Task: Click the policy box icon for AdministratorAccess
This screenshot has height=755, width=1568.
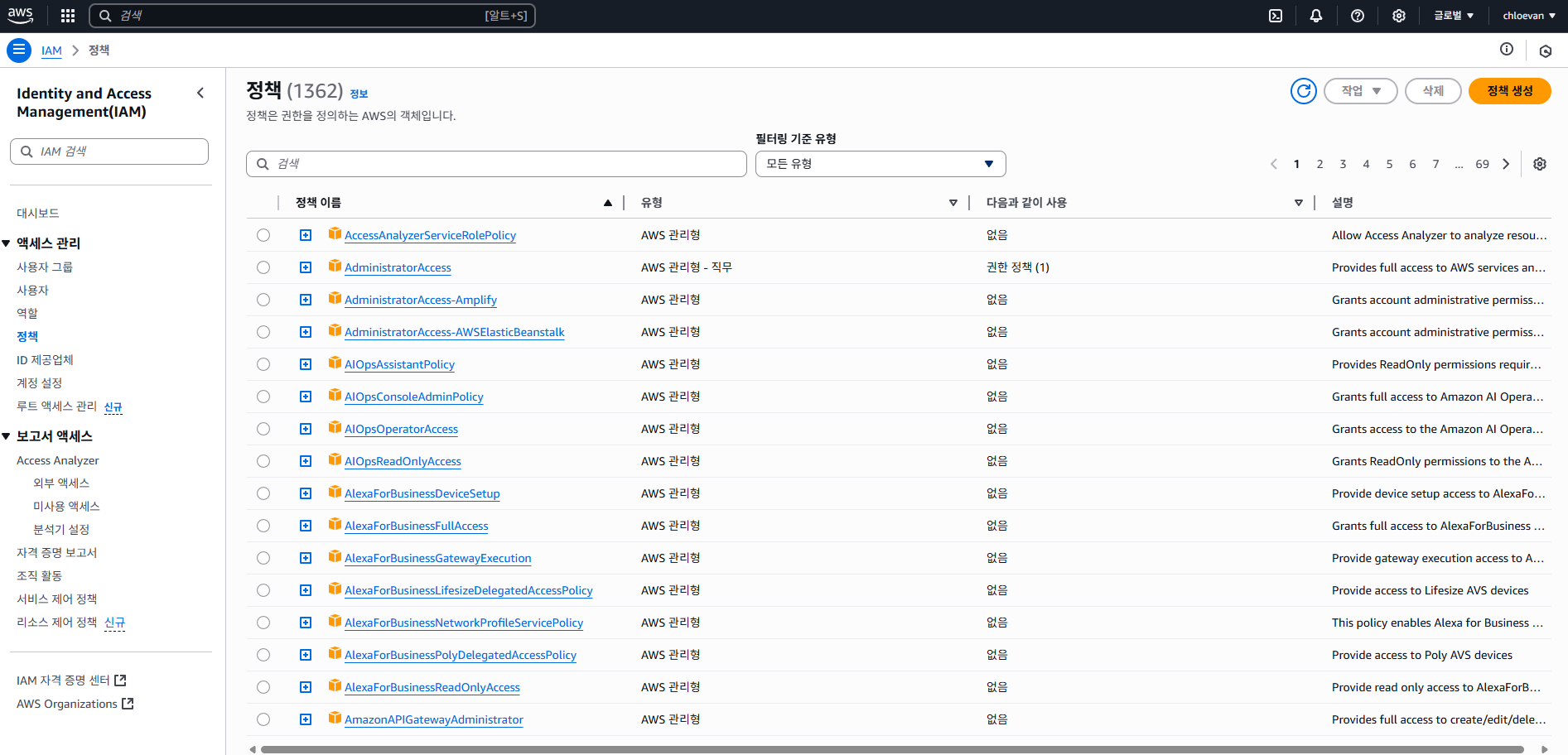Action: click(335, 266)
